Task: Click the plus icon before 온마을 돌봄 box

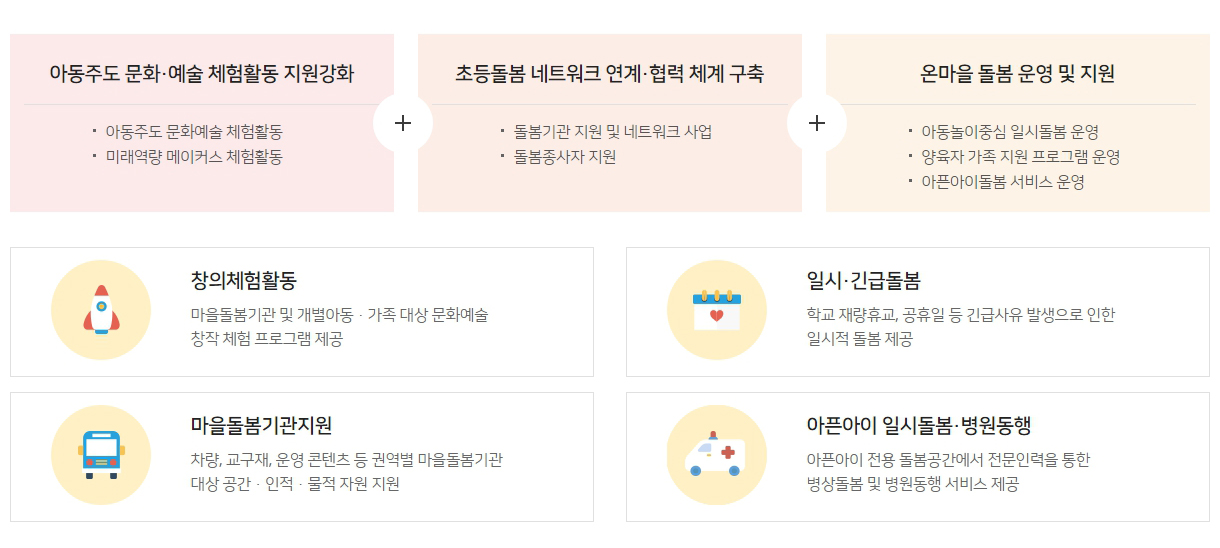Action: [817, 123]
